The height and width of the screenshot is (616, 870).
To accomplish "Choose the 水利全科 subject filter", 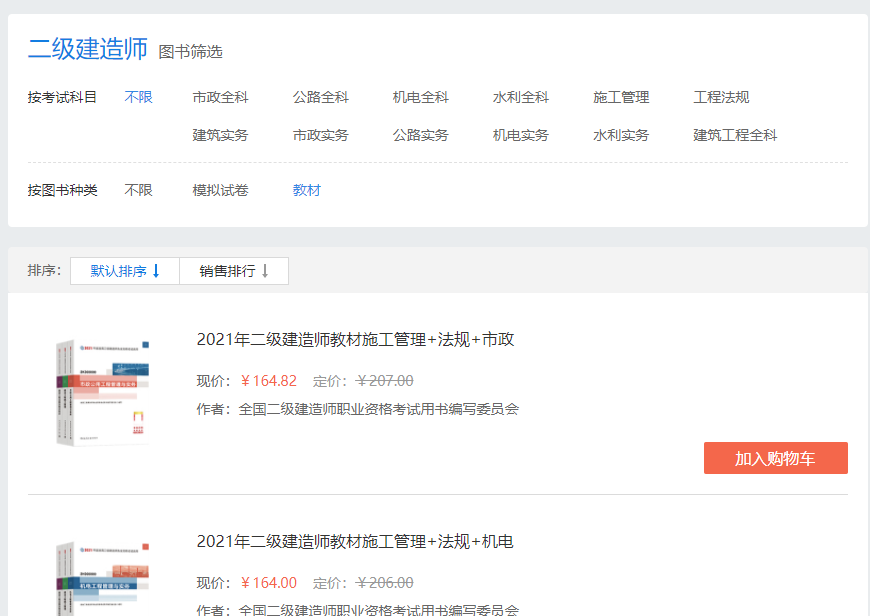I will point(520,97).
